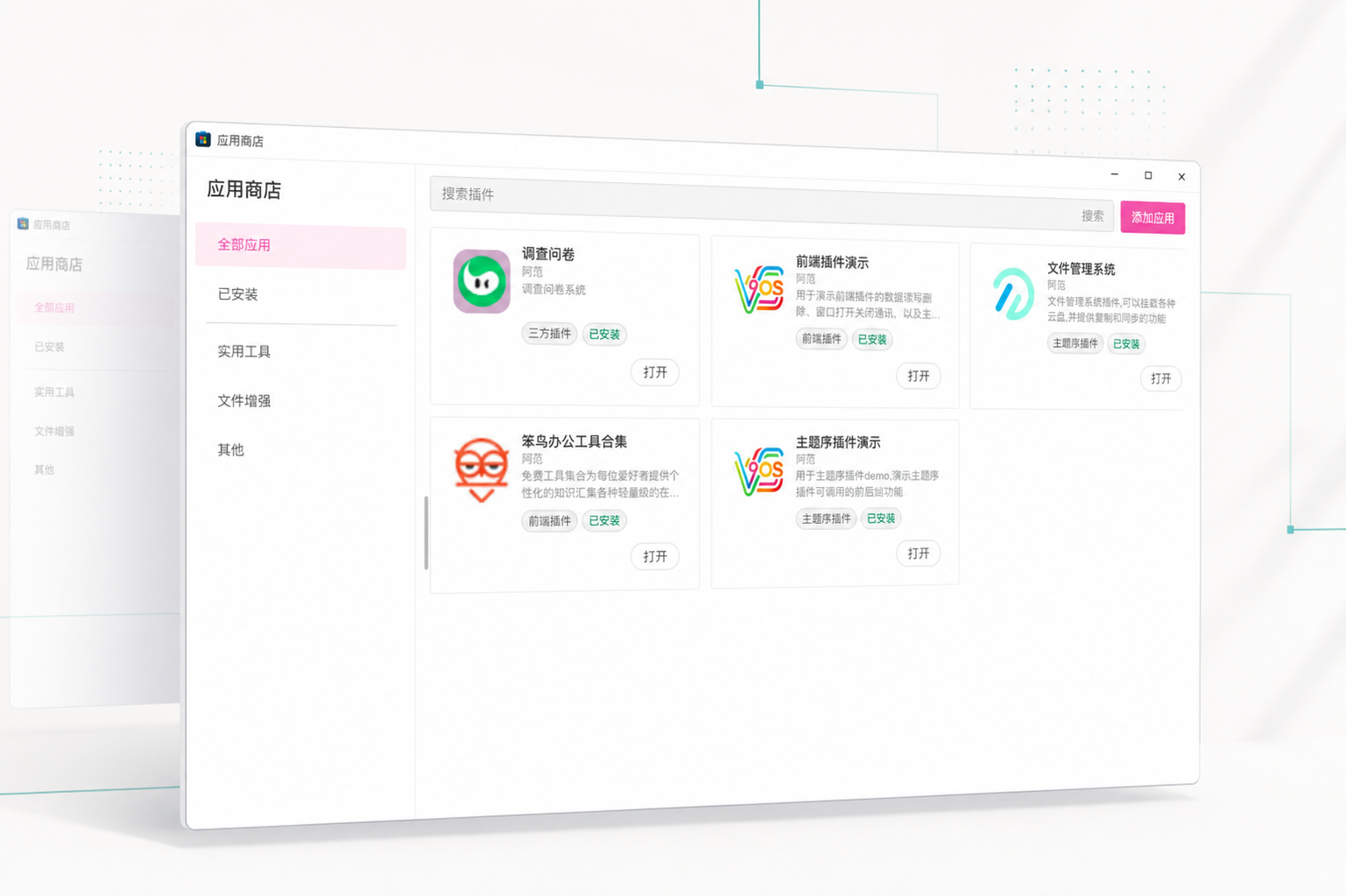1346x896 pixels.
Task: Click the 调查问卷 green mascot app icon
Action: (x=482, y=281)
